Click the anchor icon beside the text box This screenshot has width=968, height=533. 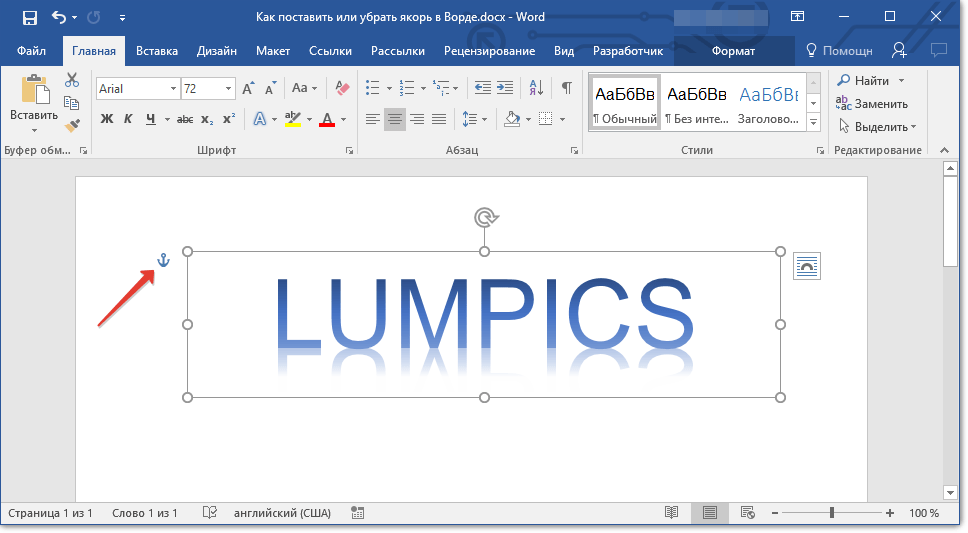pyautogui.click(x=164, y=262)
